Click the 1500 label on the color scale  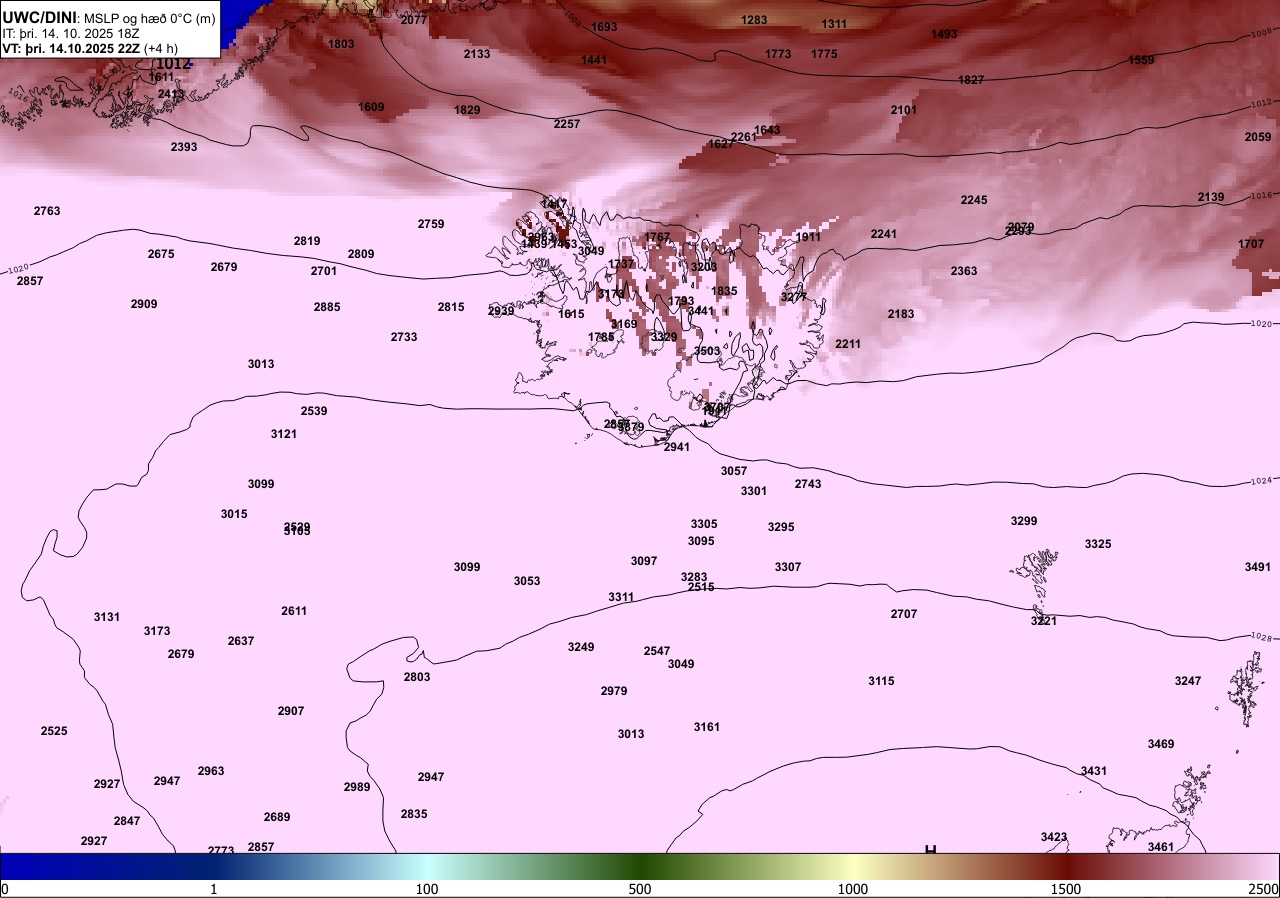coord(1066,889)
